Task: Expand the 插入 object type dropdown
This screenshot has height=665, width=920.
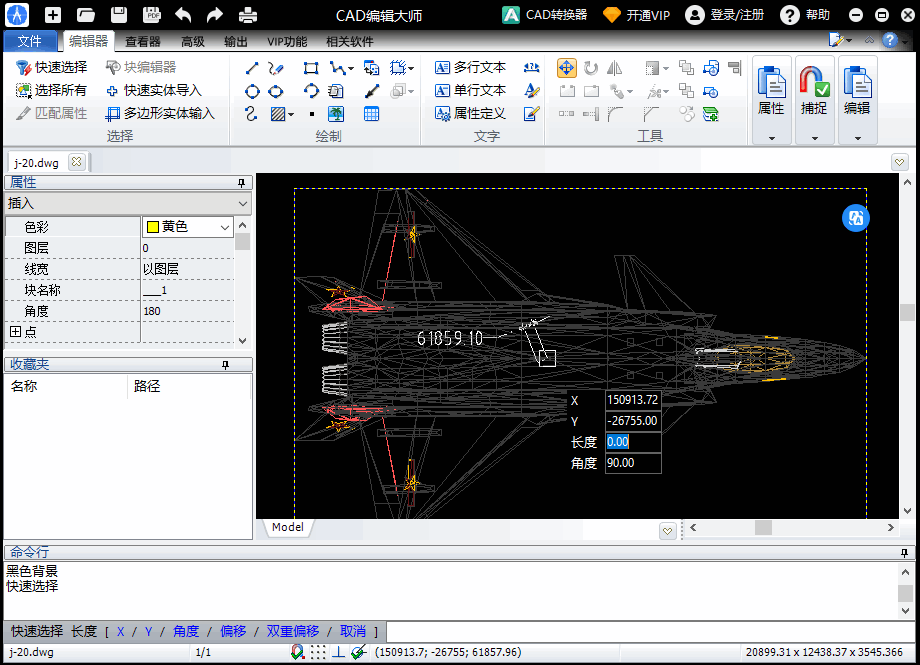Action: pyautogui.click(x=243, y=204)
